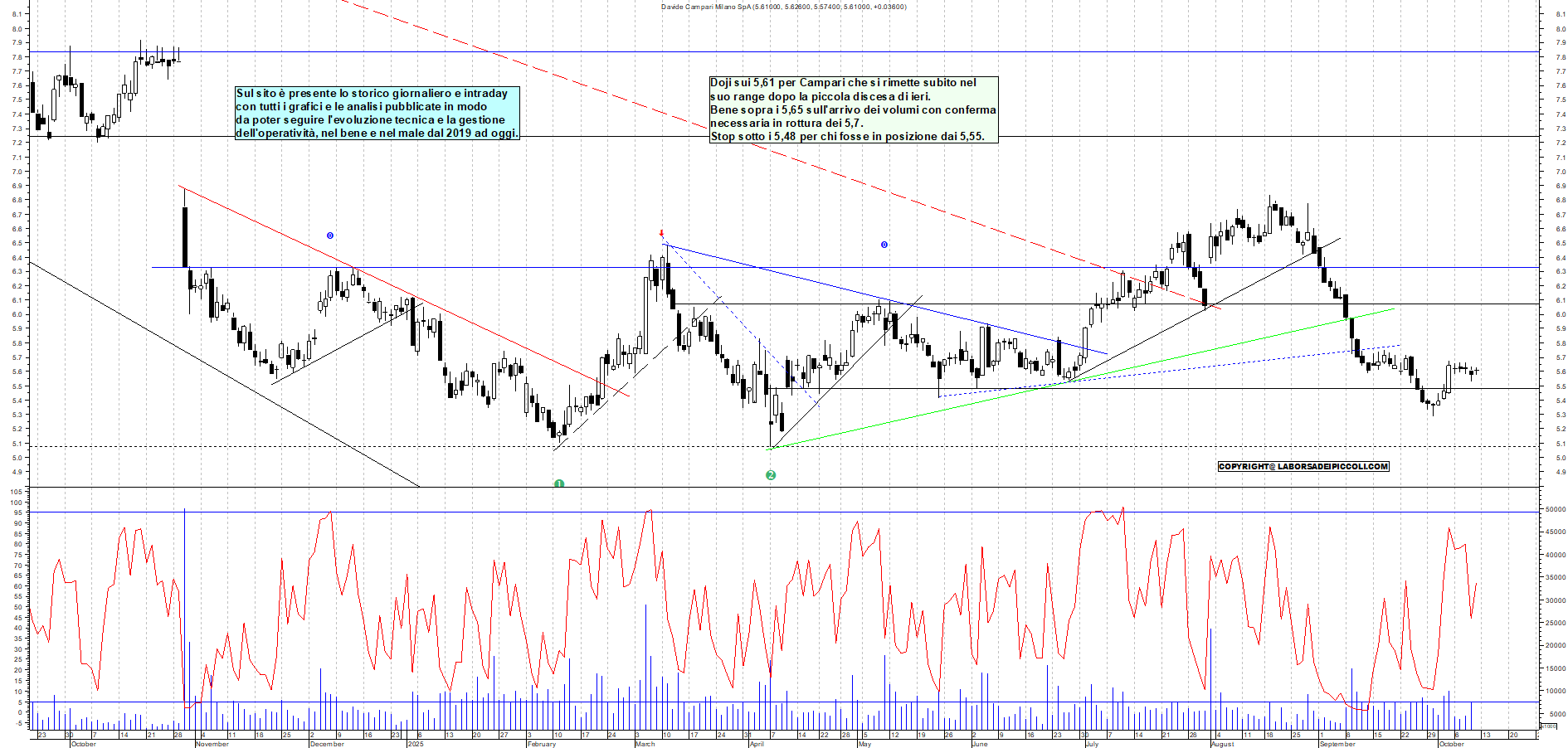Click the 5.0 price on left axis
1568x748 pixels.
pos(17,458)
